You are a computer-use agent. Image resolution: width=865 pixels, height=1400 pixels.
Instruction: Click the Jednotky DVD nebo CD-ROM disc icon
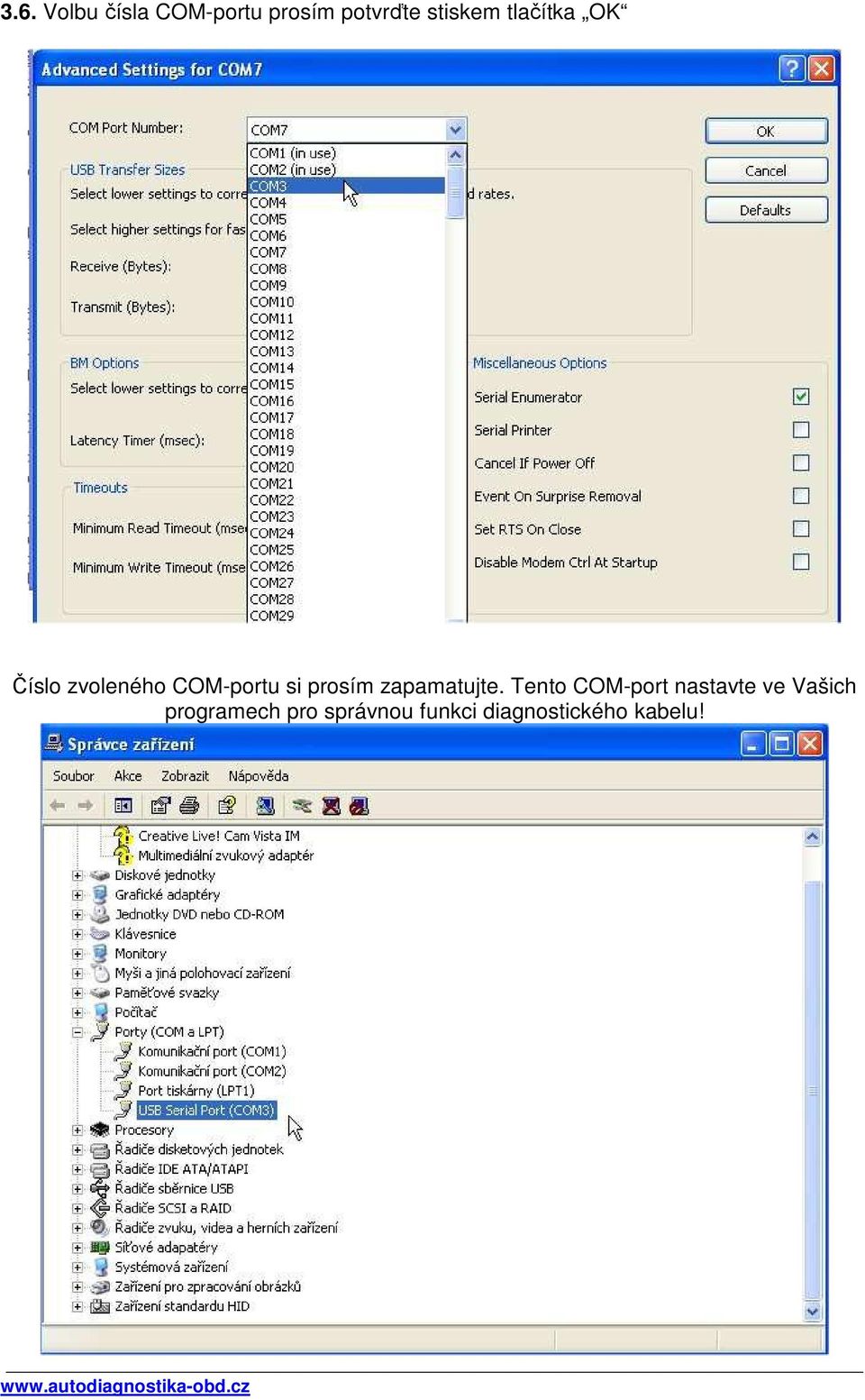(100, 914)
